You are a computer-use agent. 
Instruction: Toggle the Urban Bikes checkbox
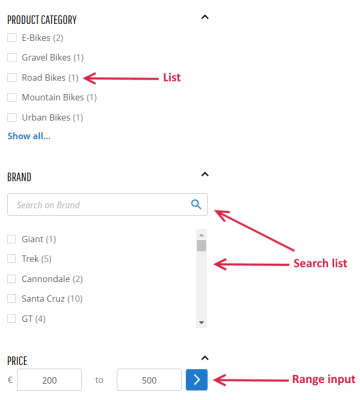[12, 117]
